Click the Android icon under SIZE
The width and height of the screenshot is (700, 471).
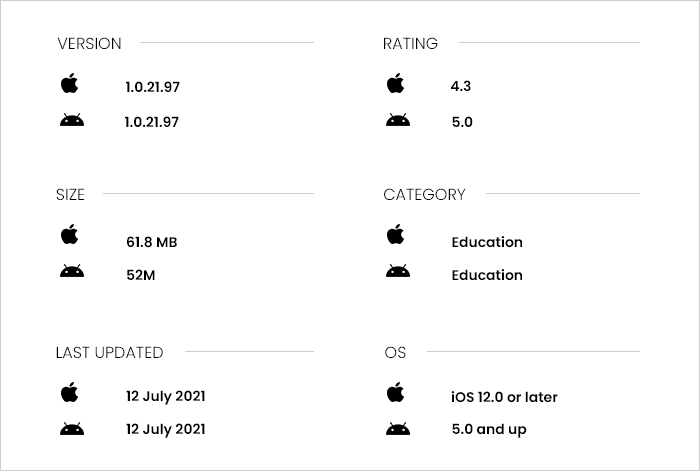click(x=71, y=271)
